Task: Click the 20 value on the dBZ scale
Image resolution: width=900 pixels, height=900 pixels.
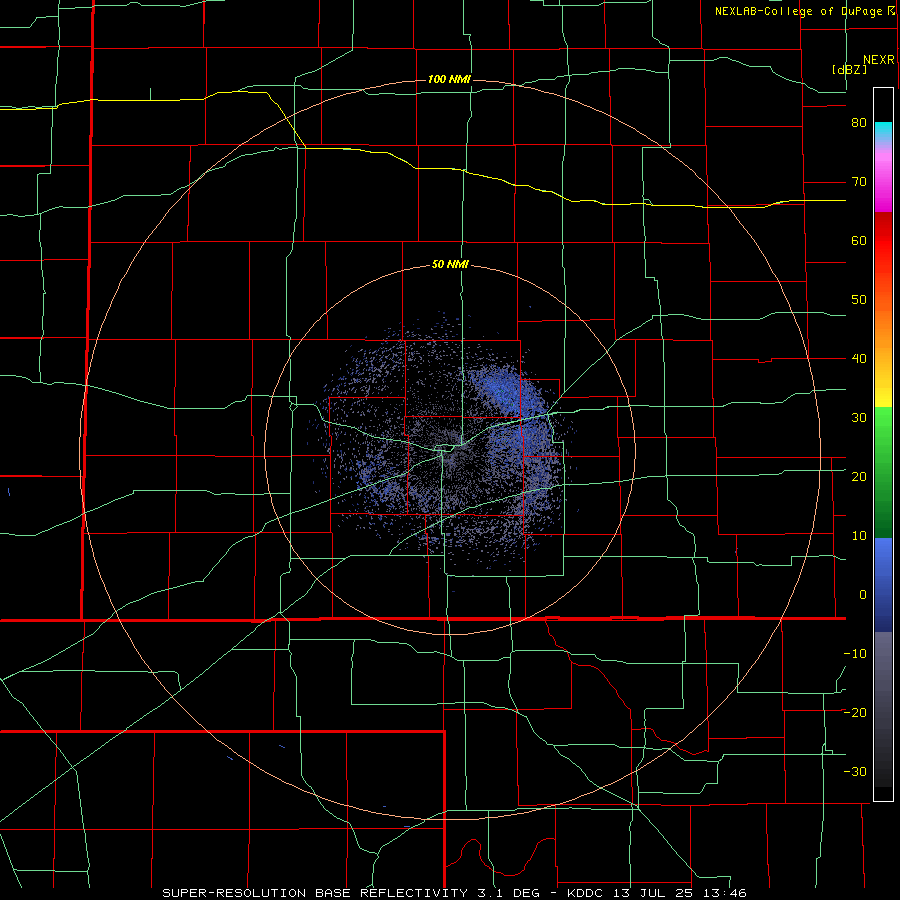Action: tap(859, 476)
